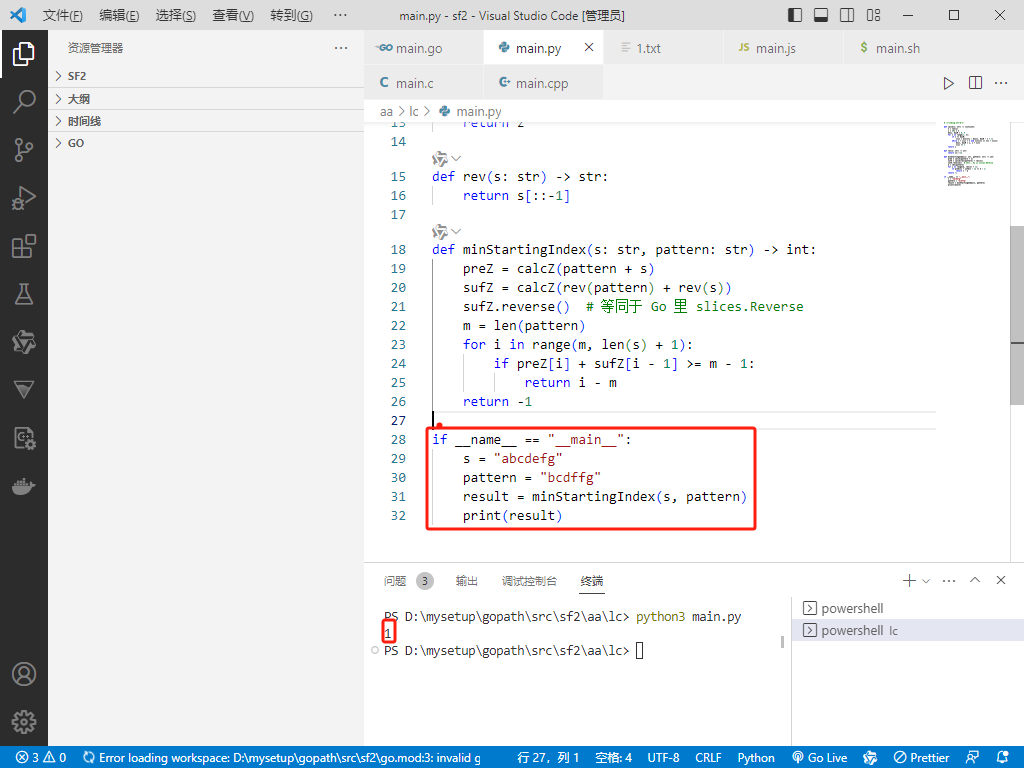Add a new terminal with plus icon
The width and height of the screenshot is (1024, 768).
tap(908, 581)
